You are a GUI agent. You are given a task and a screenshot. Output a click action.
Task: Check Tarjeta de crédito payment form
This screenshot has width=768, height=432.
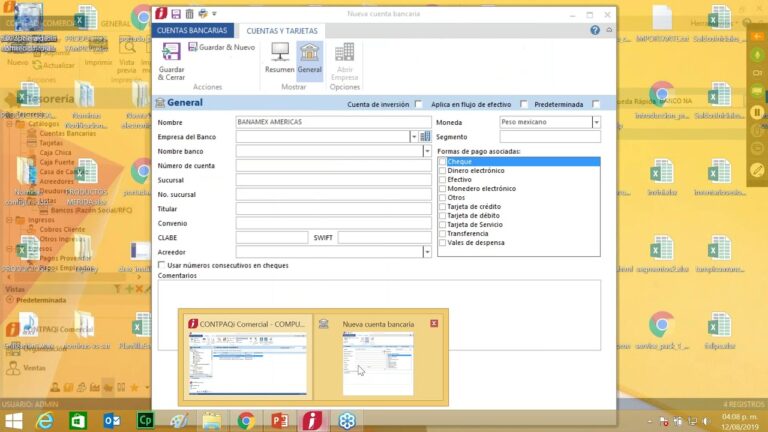(x=442, y=207)
